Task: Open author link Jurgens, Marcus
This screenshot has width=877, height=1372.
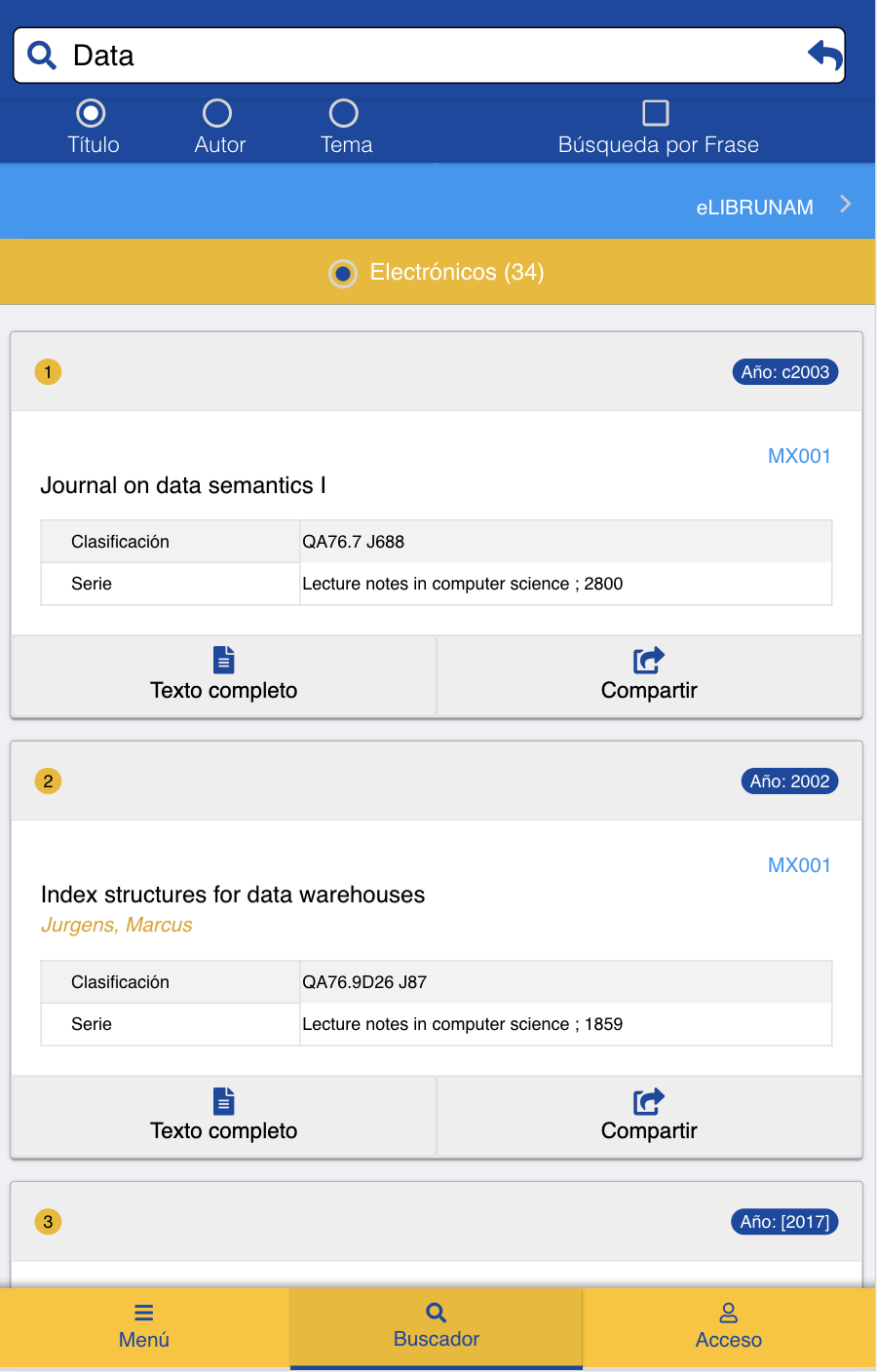Action: 117,925
